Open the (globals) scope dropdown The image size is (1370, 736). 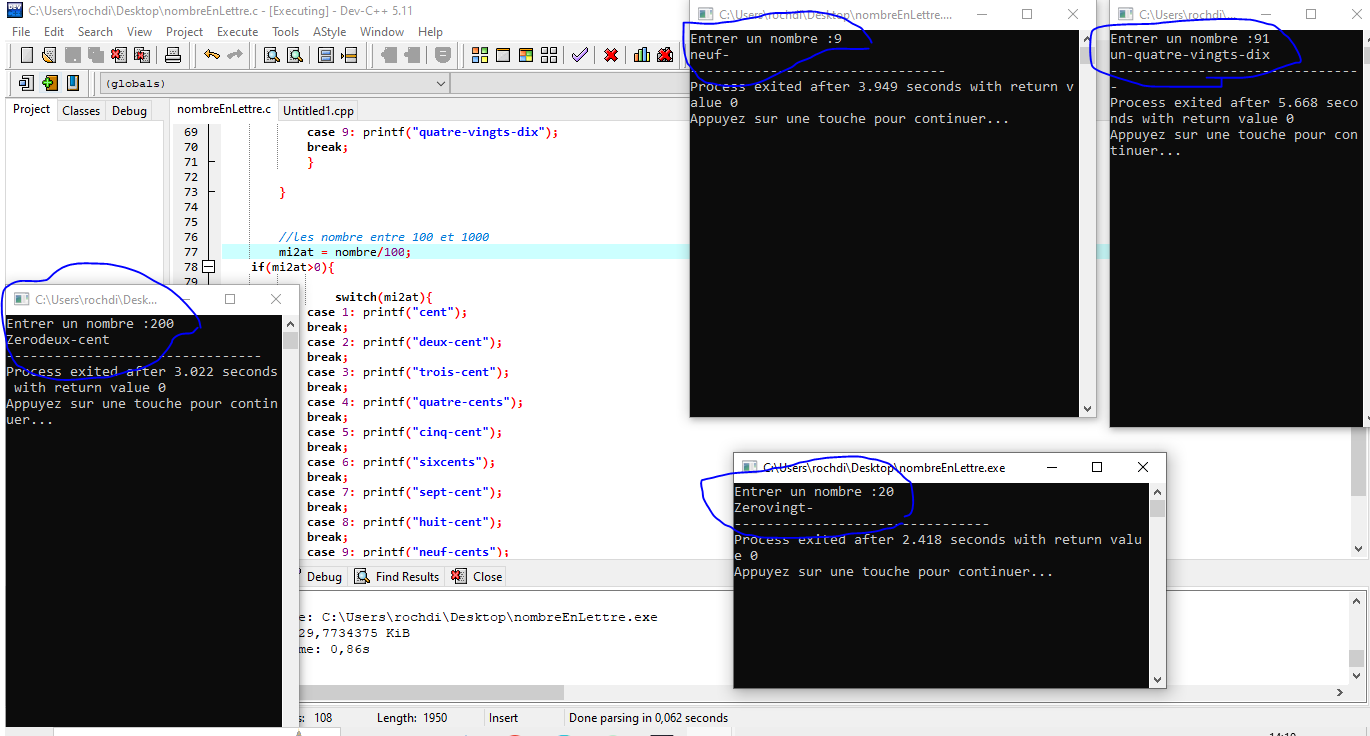[x=274, y=84]
